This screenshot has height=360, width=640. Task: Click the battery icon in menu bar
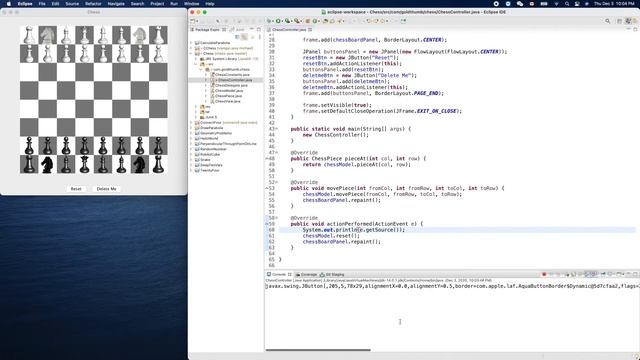click(544, 4)
